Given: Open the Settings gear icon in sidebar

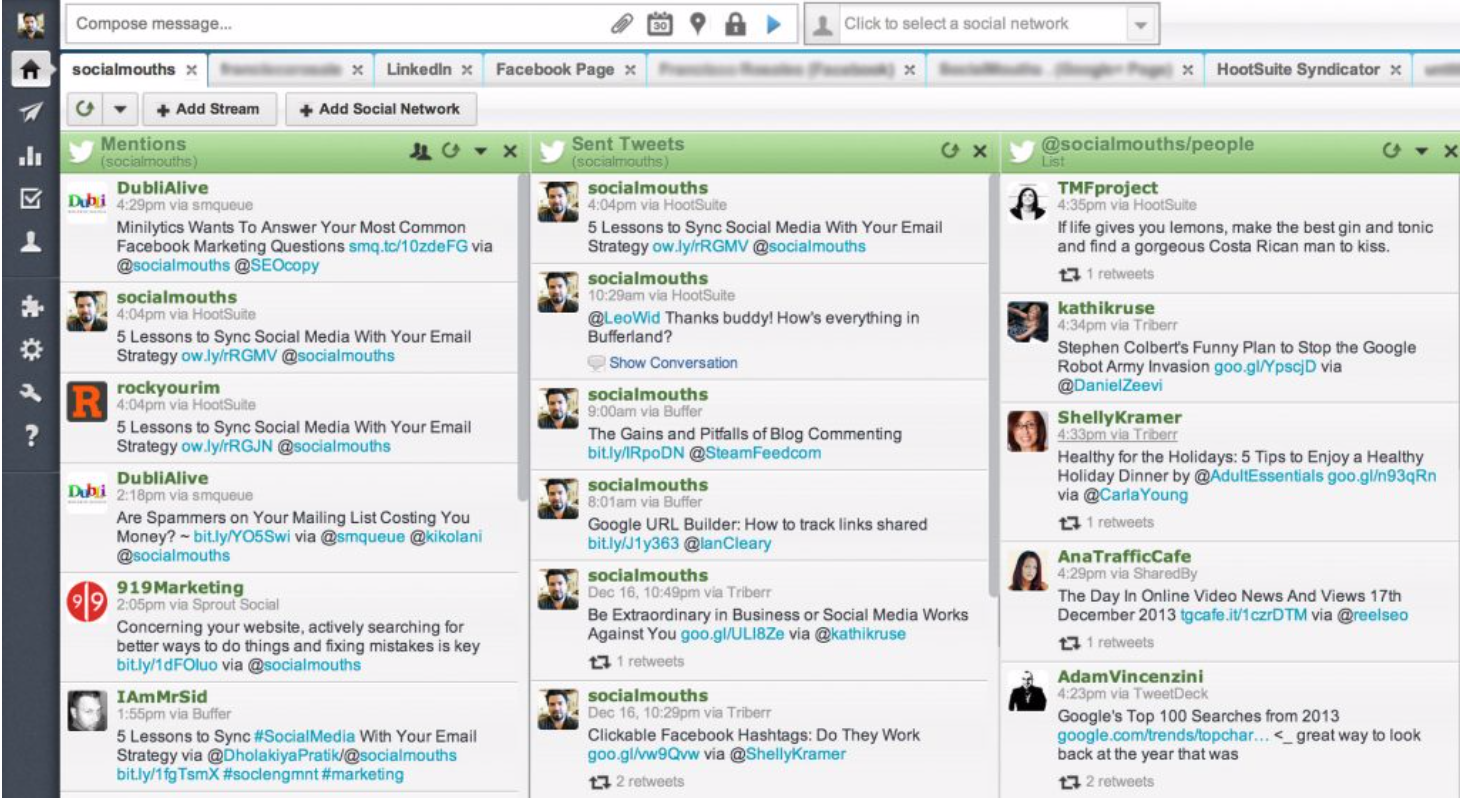Looking at the screenshot, I should [x=31, y=350].
